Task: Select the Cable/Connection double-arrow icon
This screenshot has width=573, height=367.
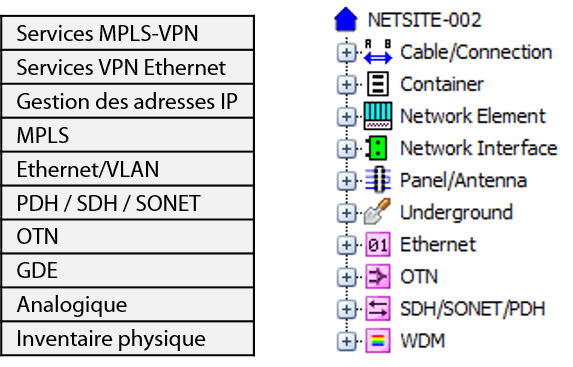Action: [378, 52]
